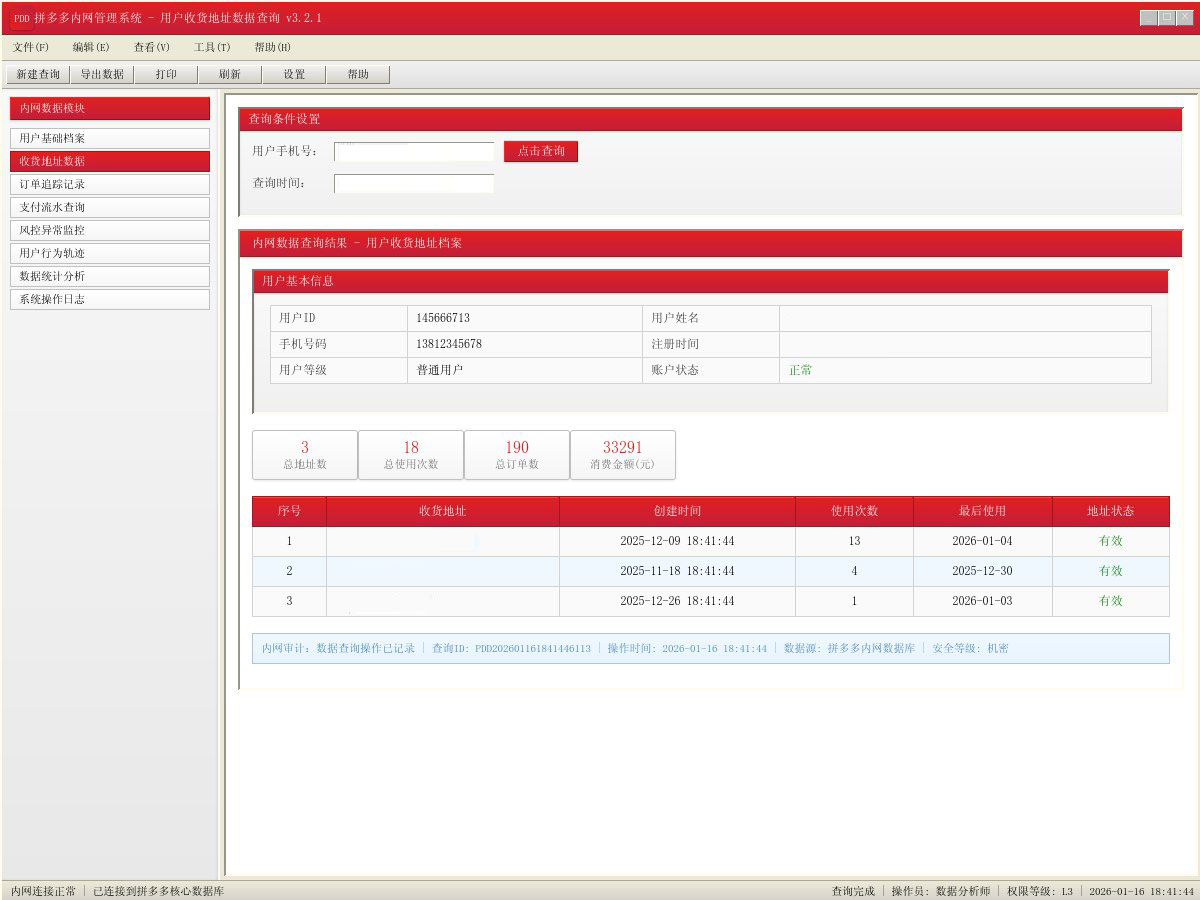Click the 新建查询 toolbar button
The image size is (1200, 900).
click(38, 74)
